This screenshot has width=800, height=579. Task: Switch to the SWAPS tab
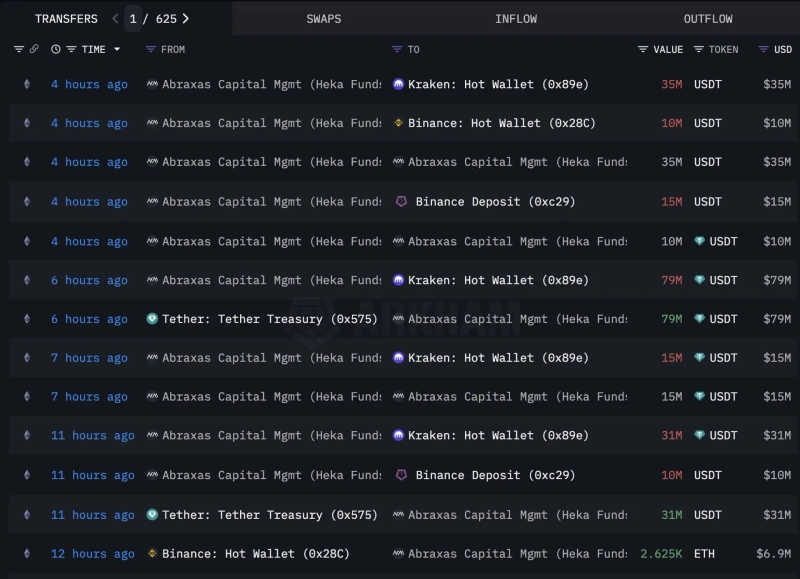point(323,19)
